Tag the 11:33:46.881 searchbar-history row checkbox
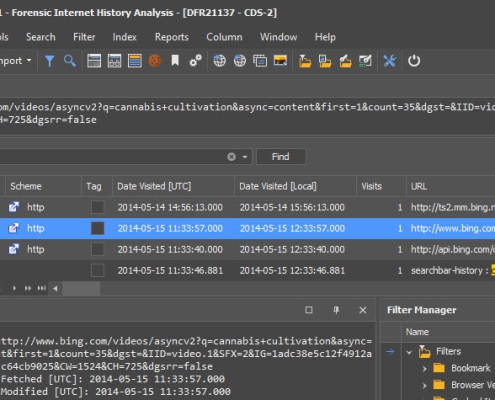This screenshot has width=495, height=400. [x=97, y=270]
